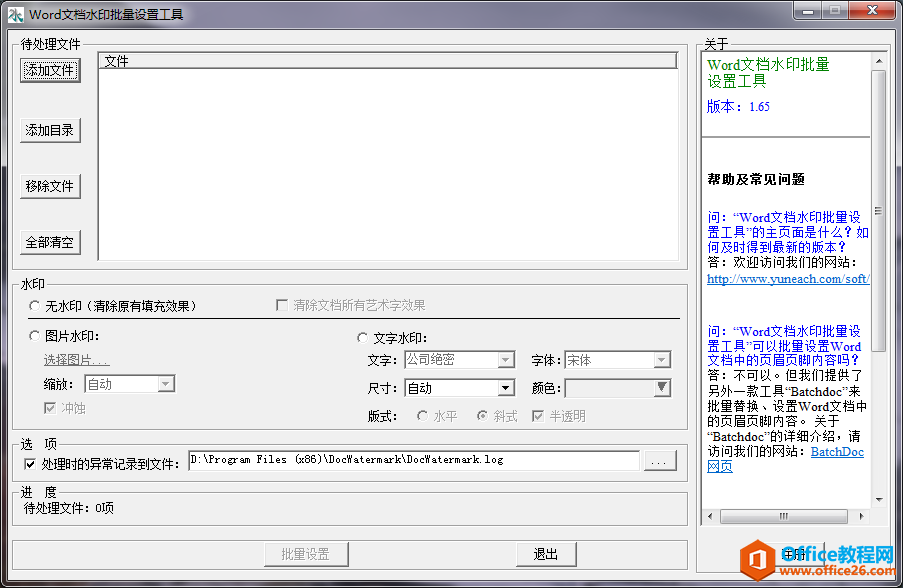Click the app icon in title bar
This screenshot has height=588, width=903.
16,15
